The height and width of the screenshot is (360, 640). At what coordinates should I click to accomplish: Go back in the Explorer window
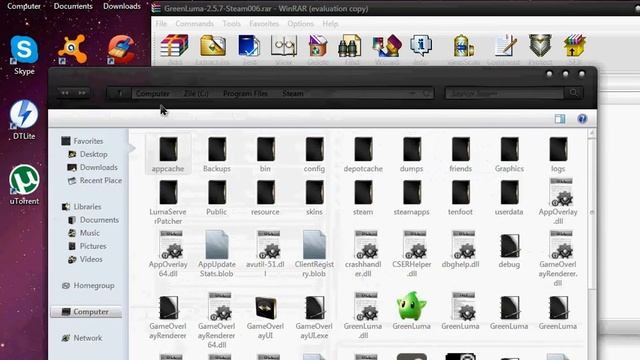point(65,93)
